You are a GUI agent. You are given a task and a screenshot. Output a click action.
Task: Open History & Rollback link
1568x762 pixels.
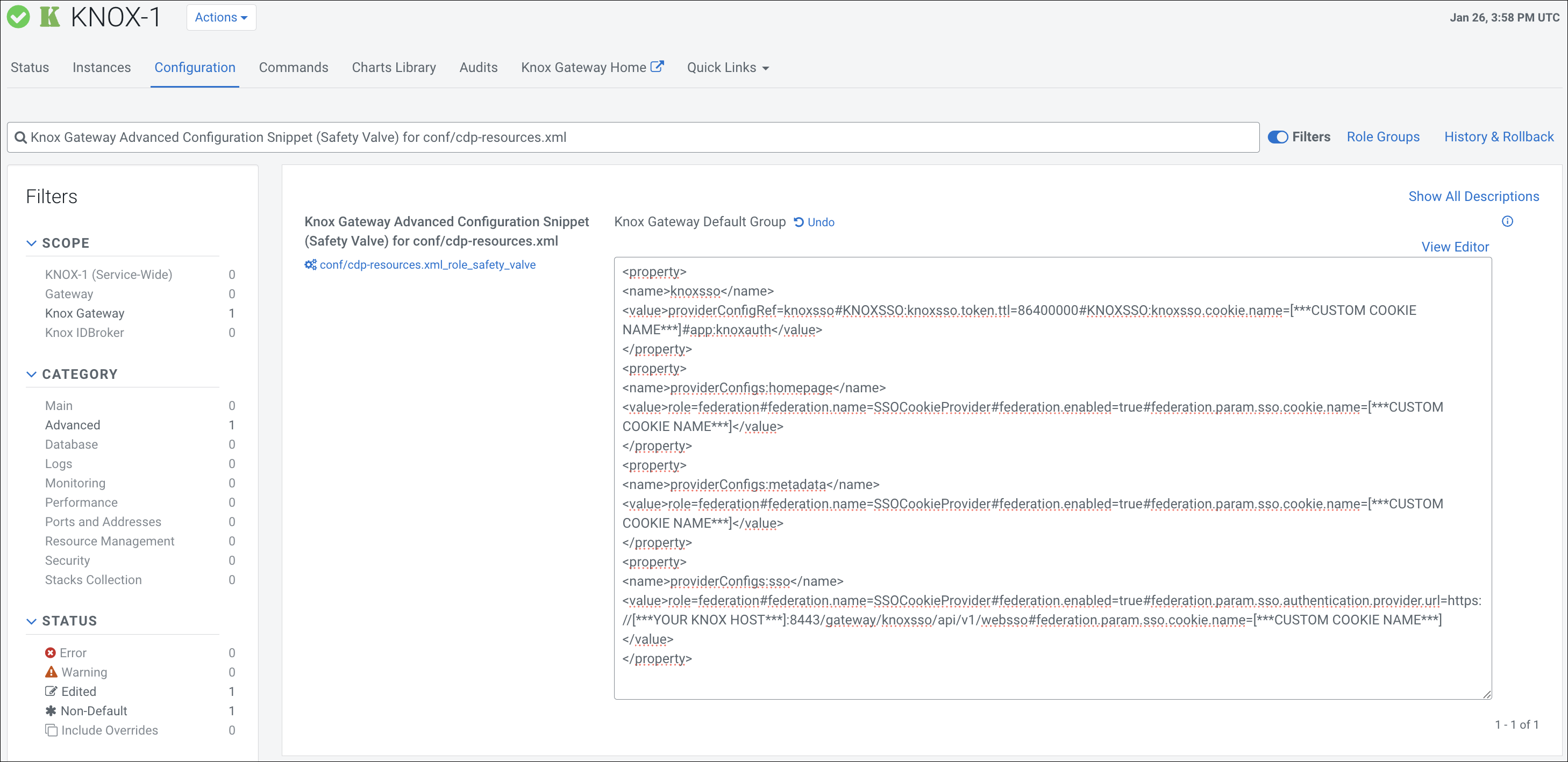pyautogui.click(x=1499, y=137)
